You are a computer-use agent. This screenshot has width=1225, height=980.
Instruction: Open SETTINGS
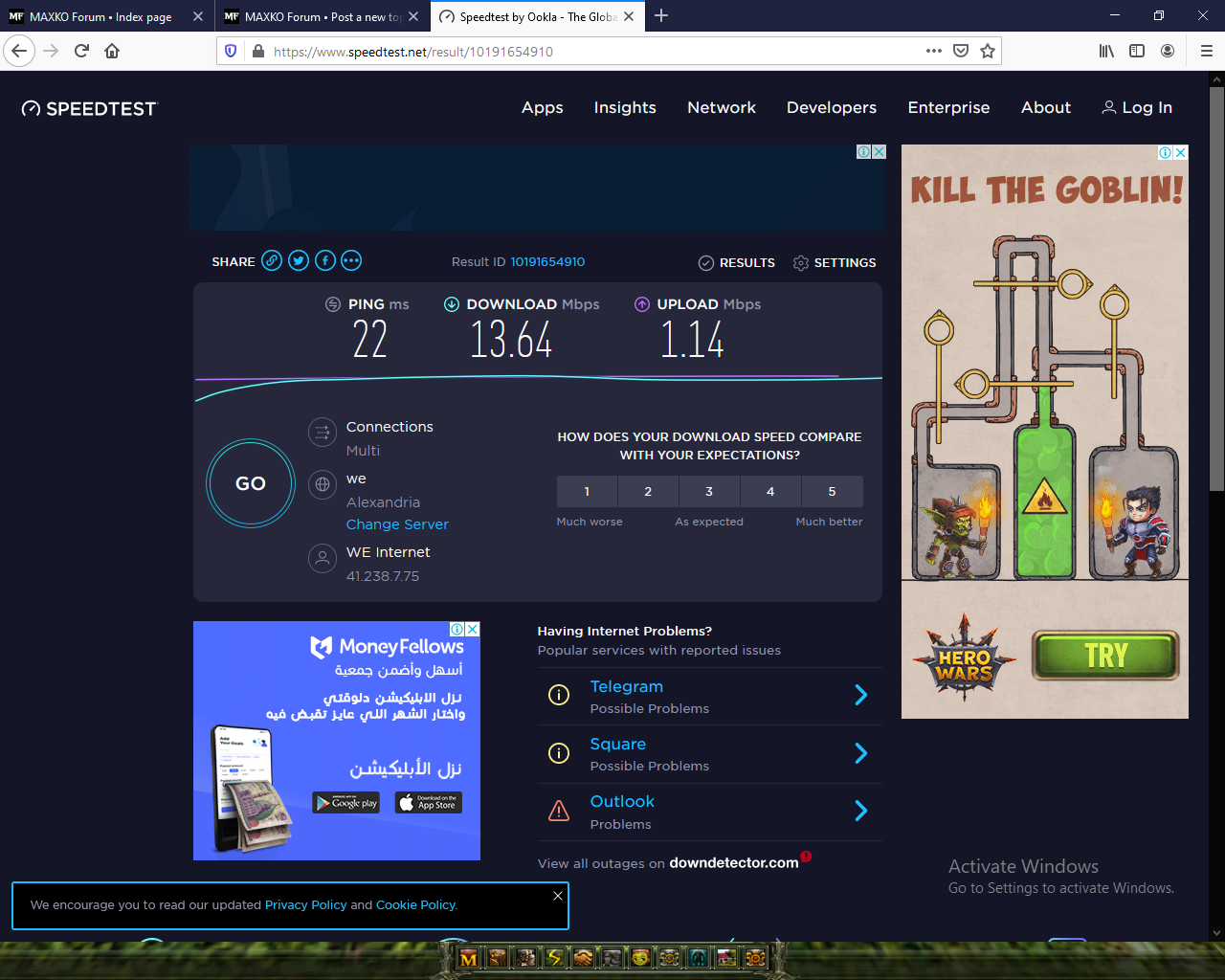[835, 262]
